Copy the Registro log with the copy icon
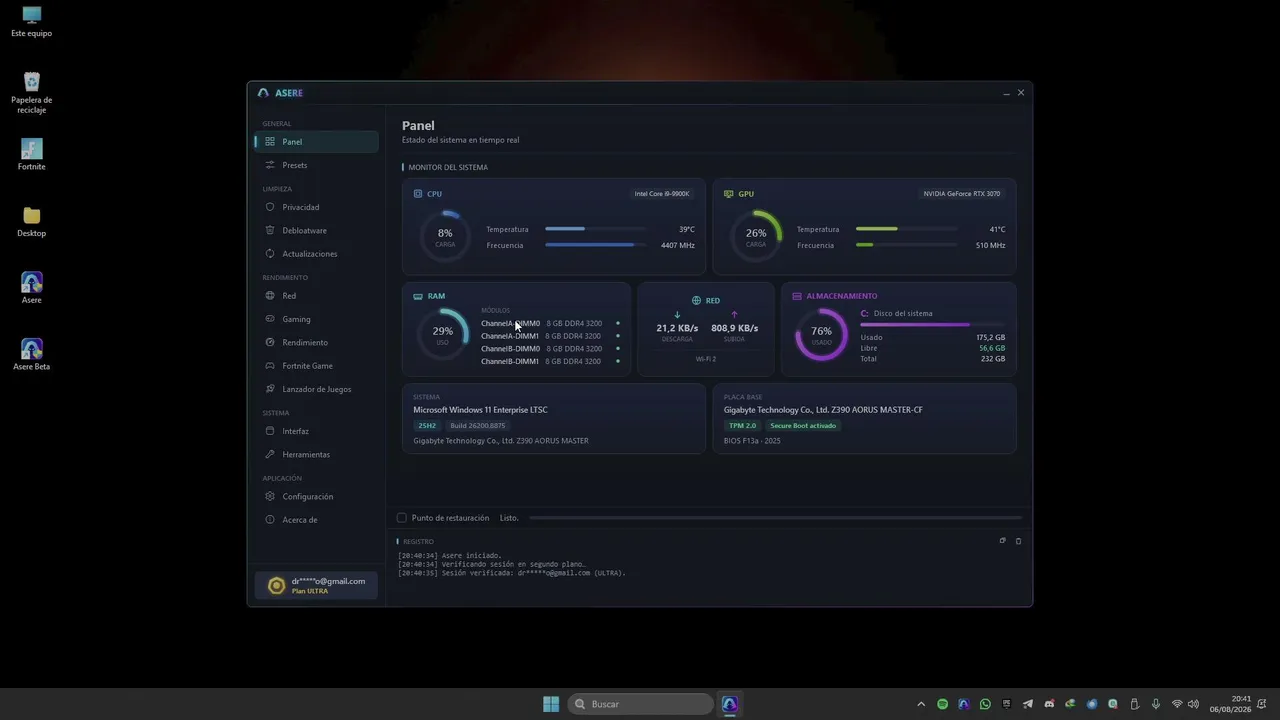This screenshot has width=1280, height=720. 1002,541
